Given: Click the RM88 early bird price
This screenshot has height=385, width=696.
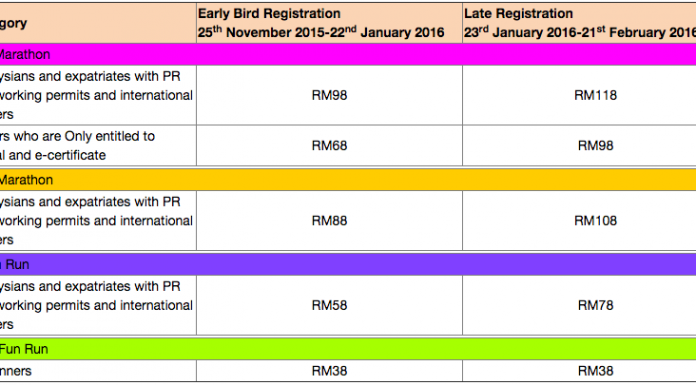Looking at the screenshot, I should tap(329, 221).
